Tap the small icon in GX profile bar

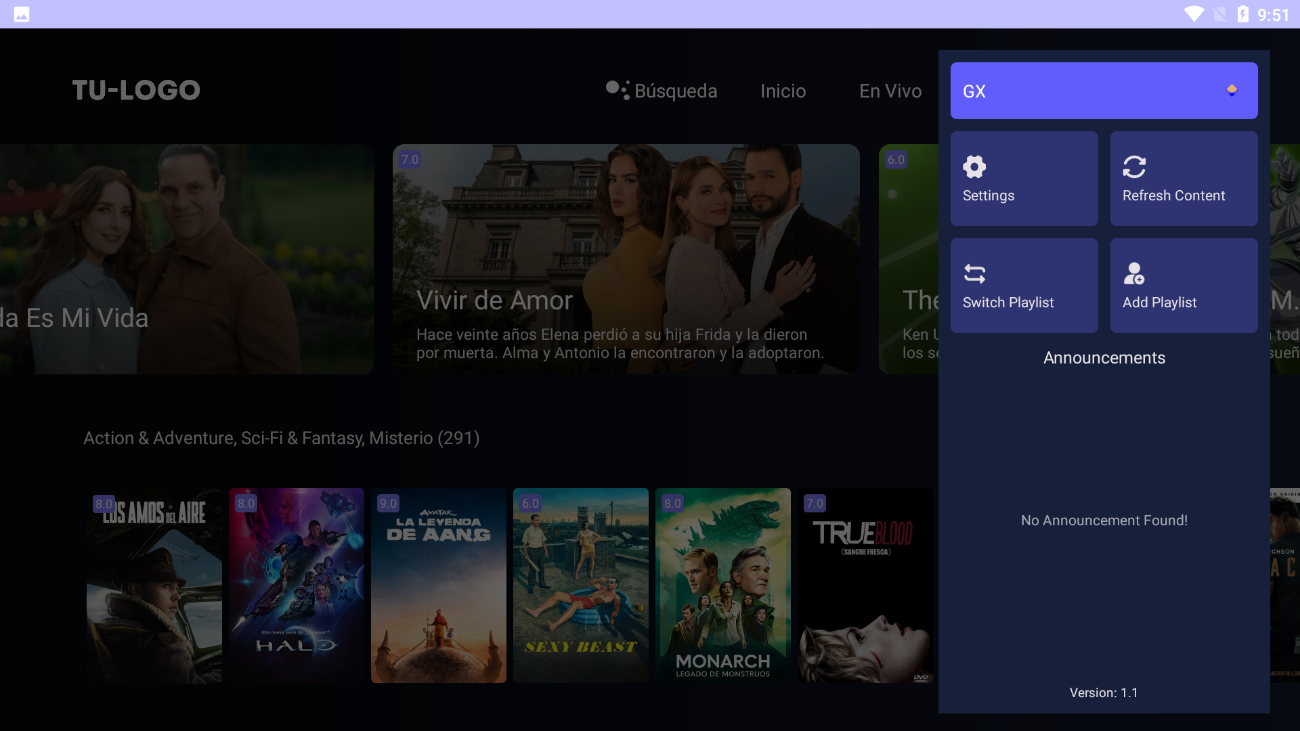pos(1232,91)
